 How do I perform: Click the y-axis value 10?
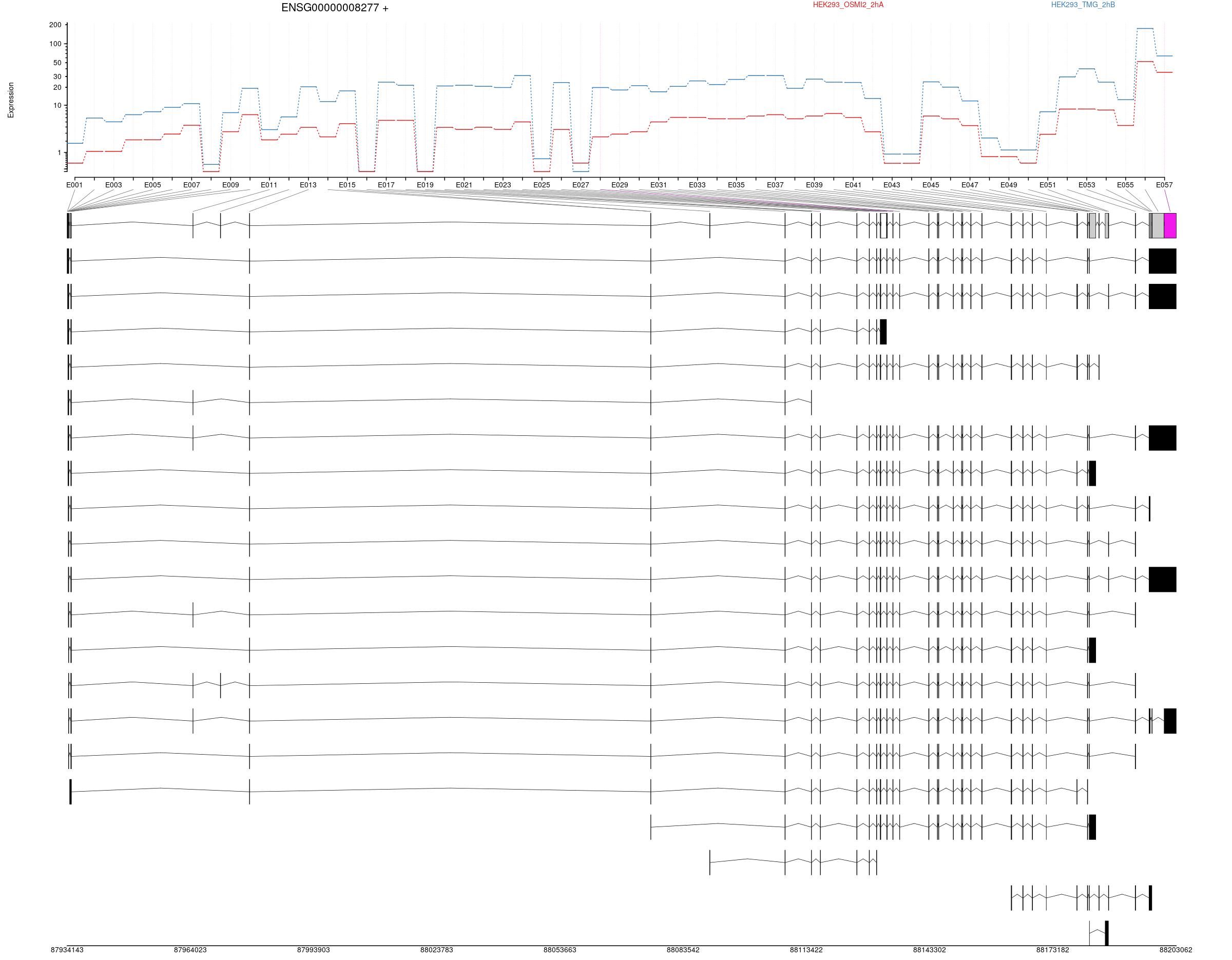point(57,105)
